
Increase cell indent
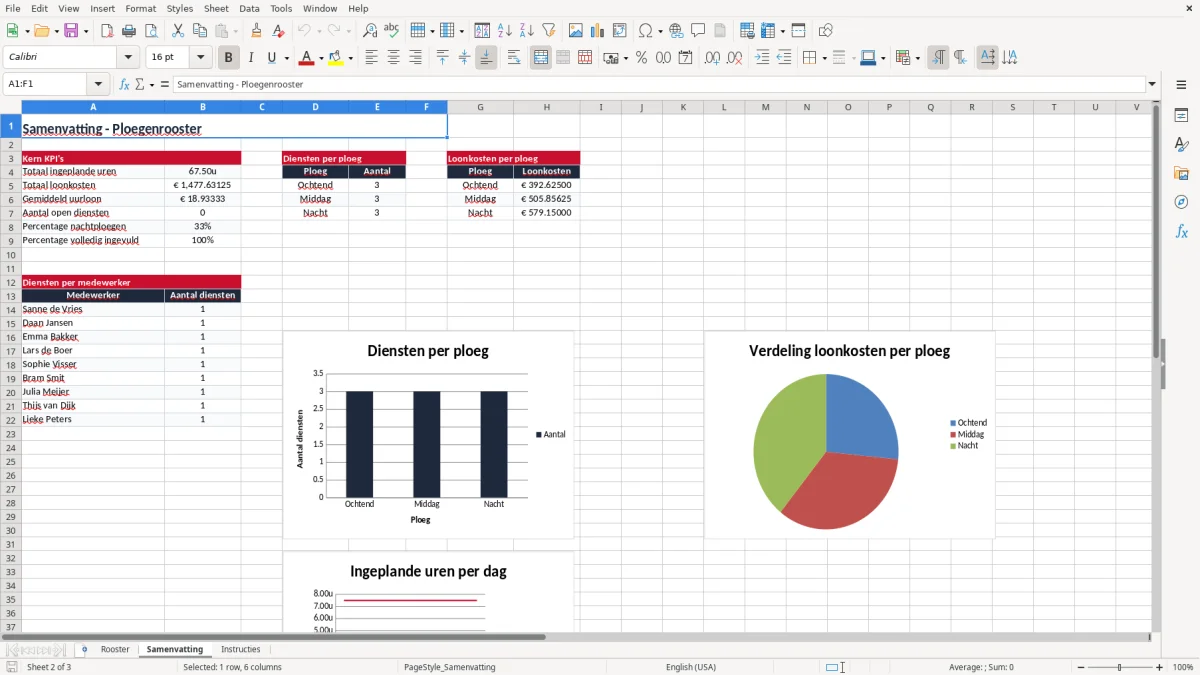click(x=762, y=58)
